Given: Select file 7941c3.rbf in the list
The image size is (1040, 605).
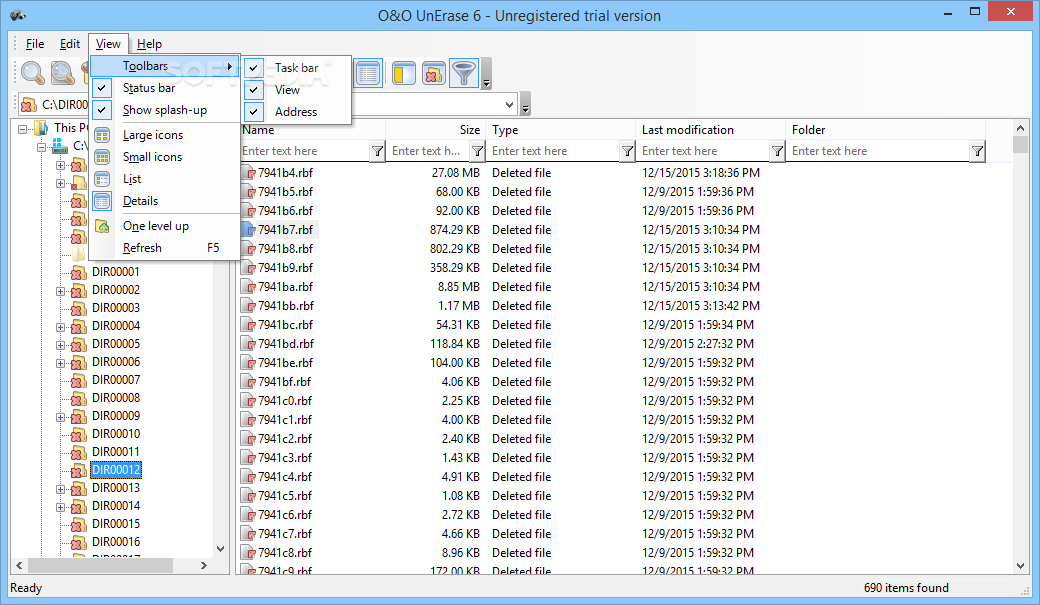Looking at the screenshot, I should pos(285,458).
